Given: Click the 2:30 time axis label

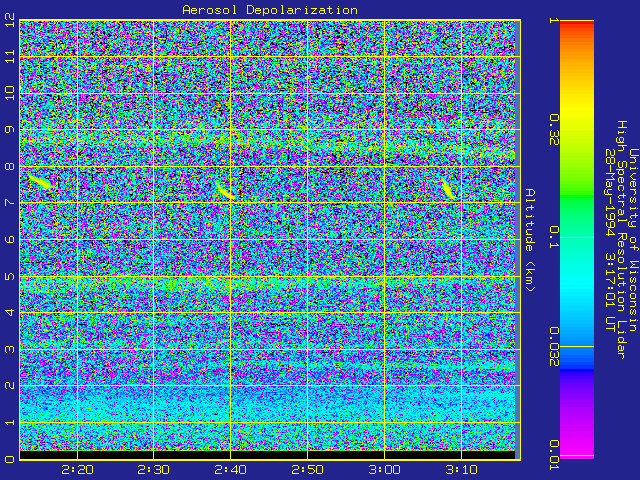Looking at the screenshot, I should point(153,469).
